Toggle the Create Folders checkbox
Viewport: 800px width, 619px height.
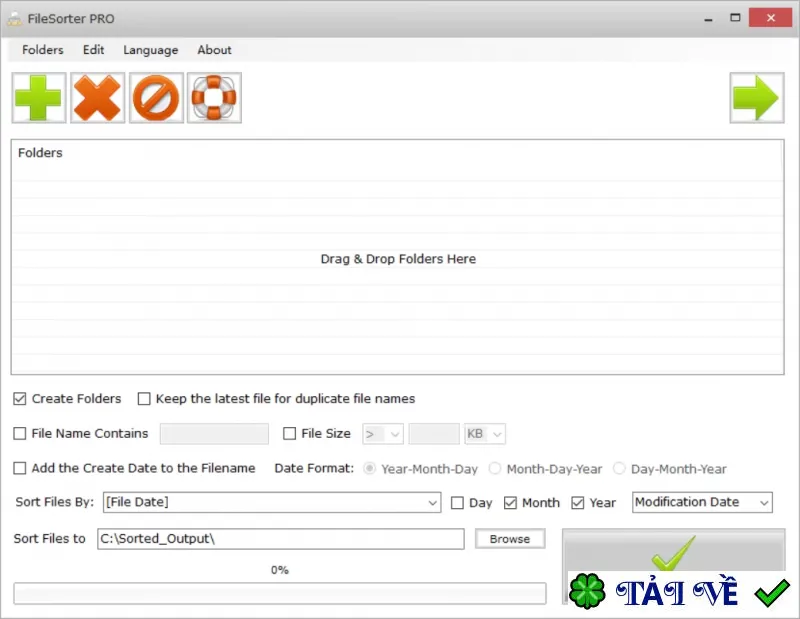[20, 399]
